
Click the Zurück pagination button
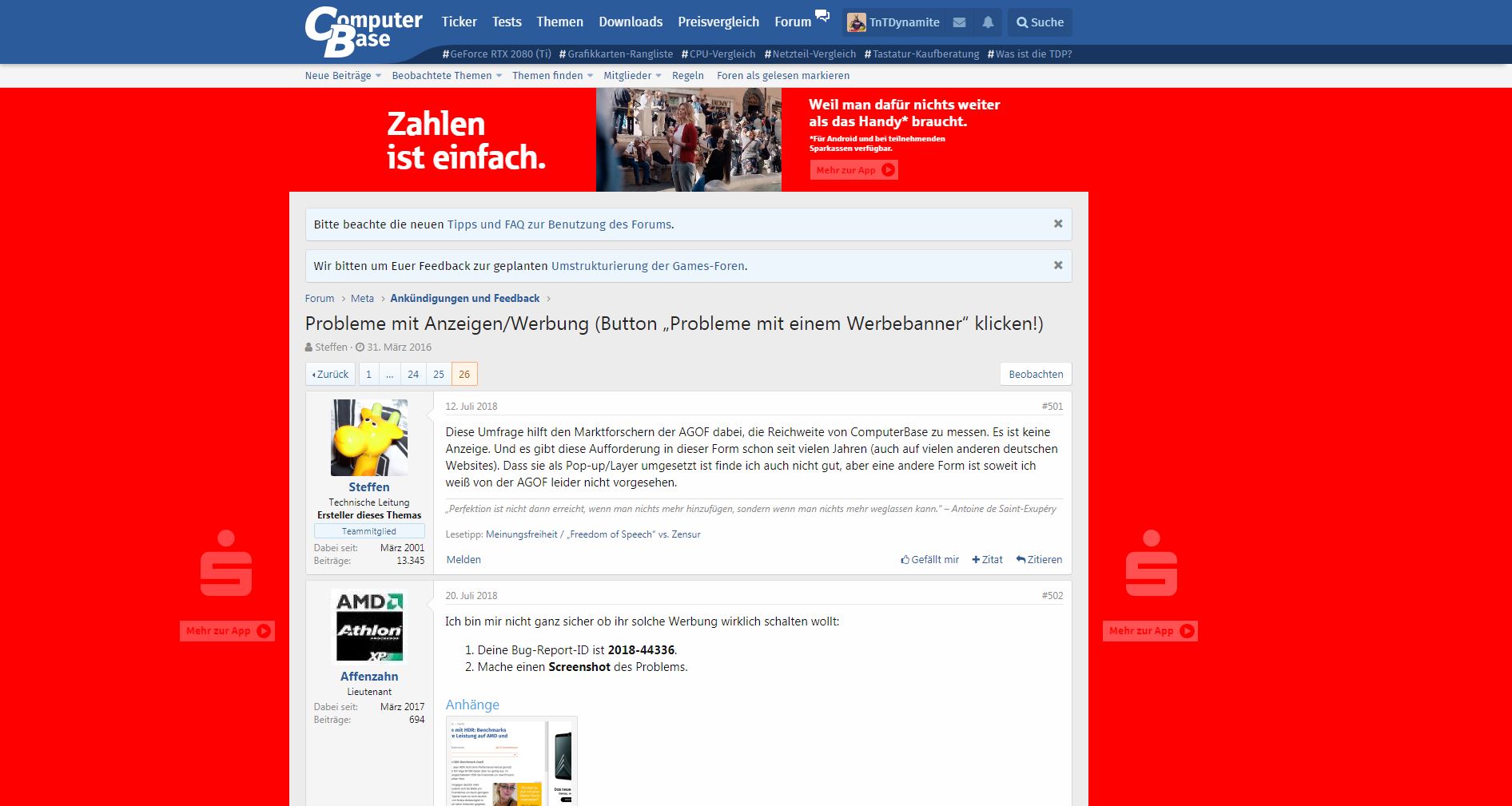330,374
